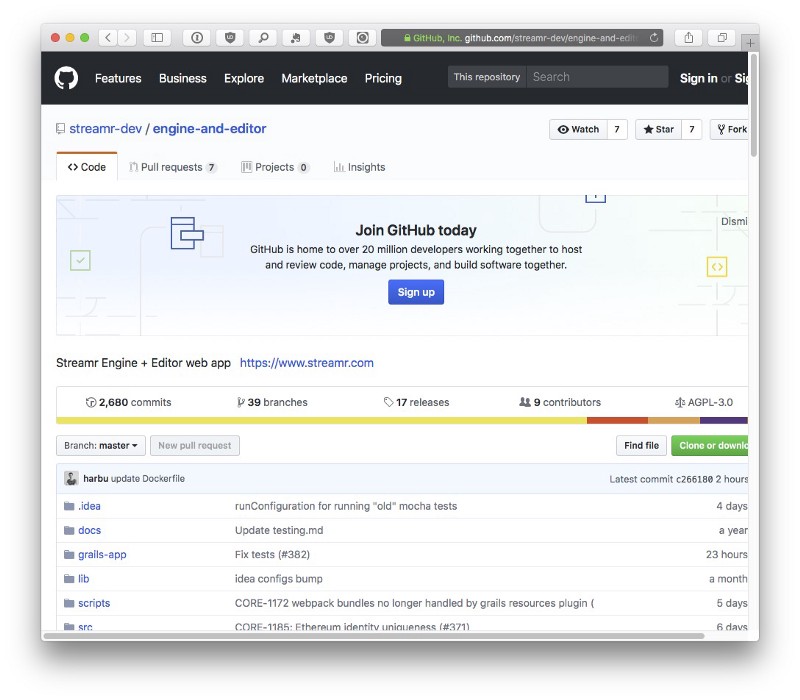This screenshot has height=700, width=800.
Task: View the 9 contributors
Action: pyautogui.click(x=560, y=402)
